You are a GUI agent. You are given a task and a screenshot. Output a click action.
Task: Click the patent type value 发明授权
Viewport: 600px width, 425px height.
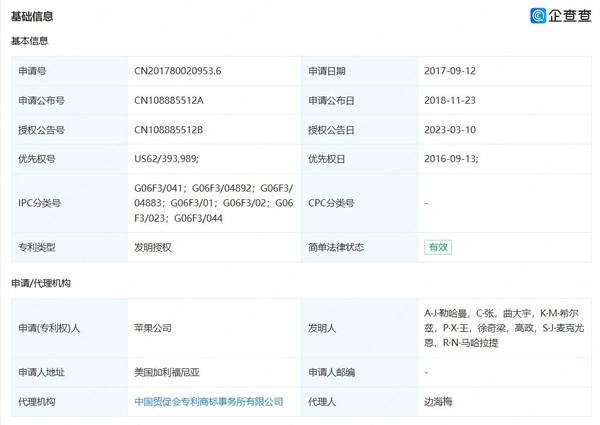(x=153, y=248)
